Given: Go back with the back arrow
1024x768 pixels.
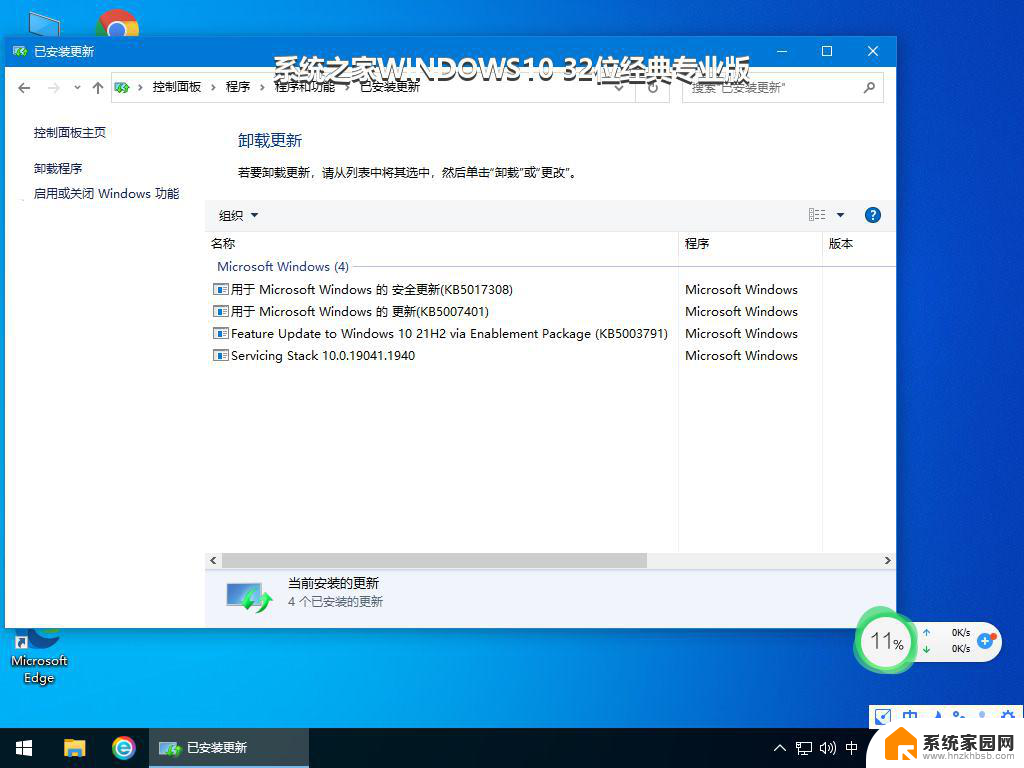Looking at the screenshot, I should tap(24, 88).
